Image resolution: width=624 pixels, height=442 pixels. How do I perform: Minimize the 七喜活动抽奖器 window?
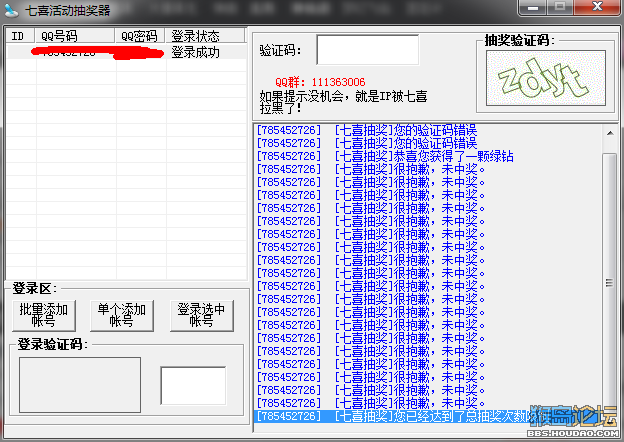point(532,7)
